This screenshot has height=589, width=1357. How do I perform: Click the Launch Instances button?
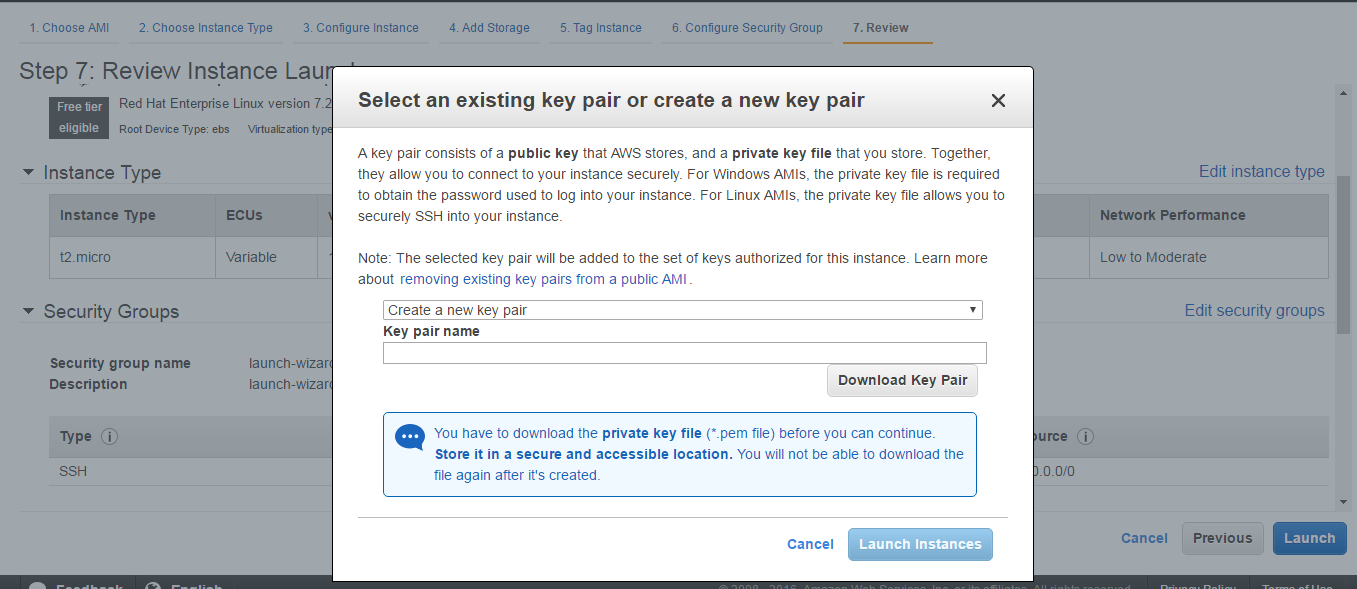pyautogui.click(x=920, y=544)
